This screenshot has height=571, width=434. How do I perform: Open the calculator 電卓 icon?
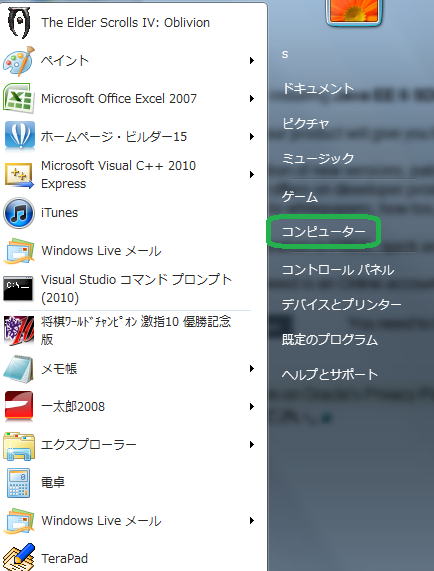pos(19,483)
